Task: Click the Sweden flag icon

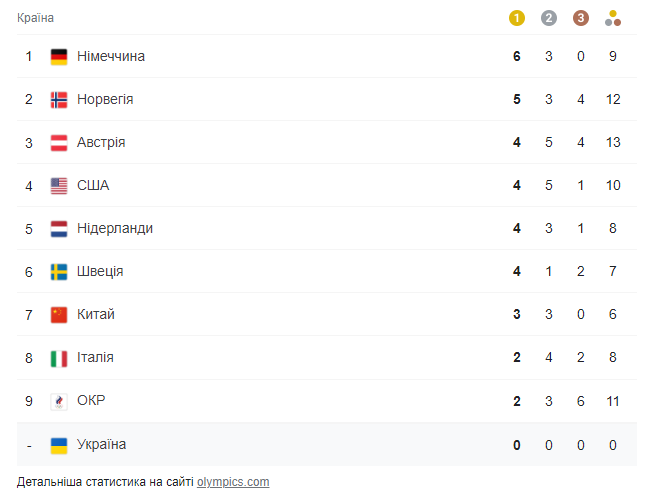Action: click(59, 272)
